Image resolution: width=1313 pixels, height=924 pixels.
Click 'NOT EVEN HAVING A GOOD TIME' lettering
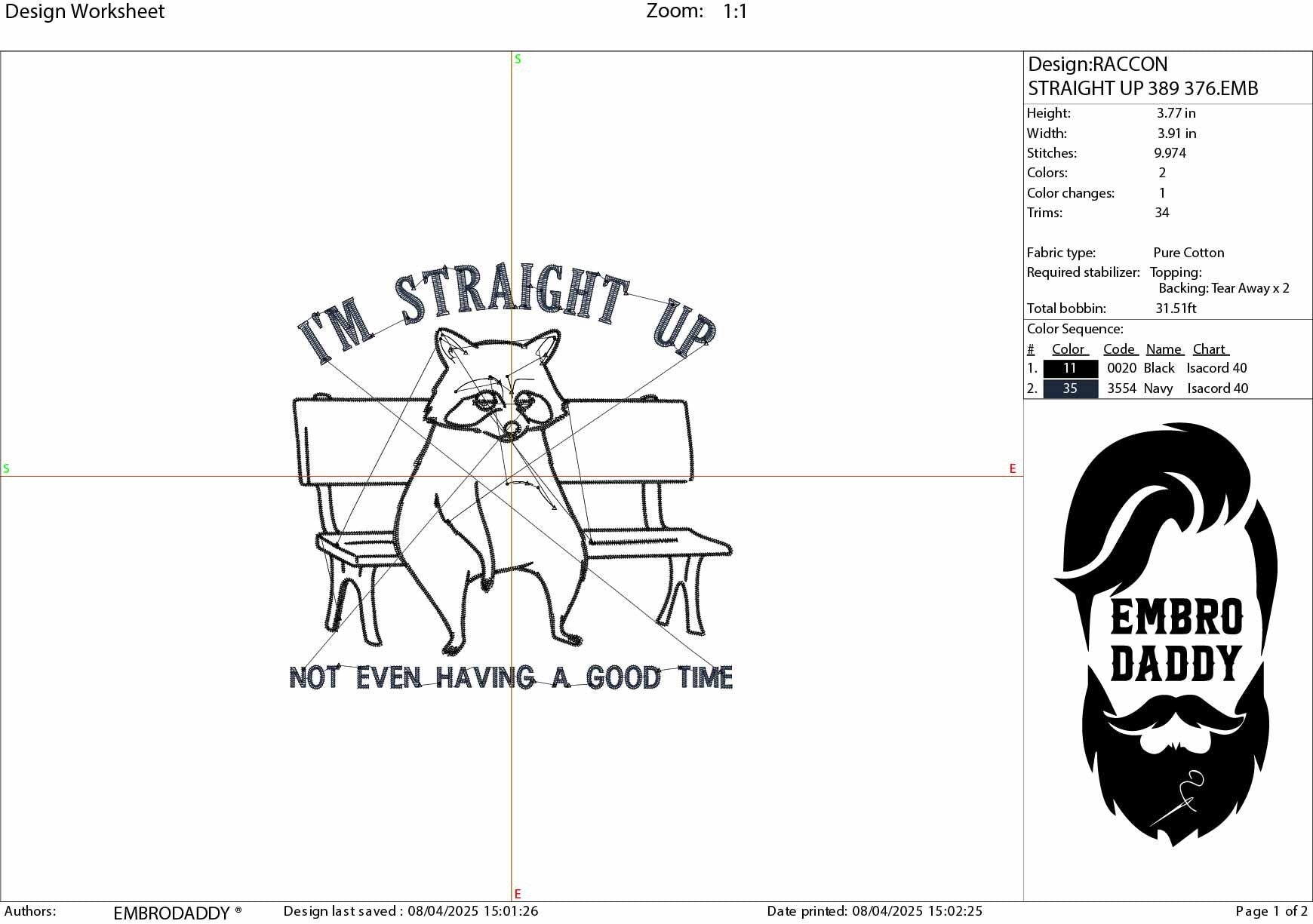point(511,677)
